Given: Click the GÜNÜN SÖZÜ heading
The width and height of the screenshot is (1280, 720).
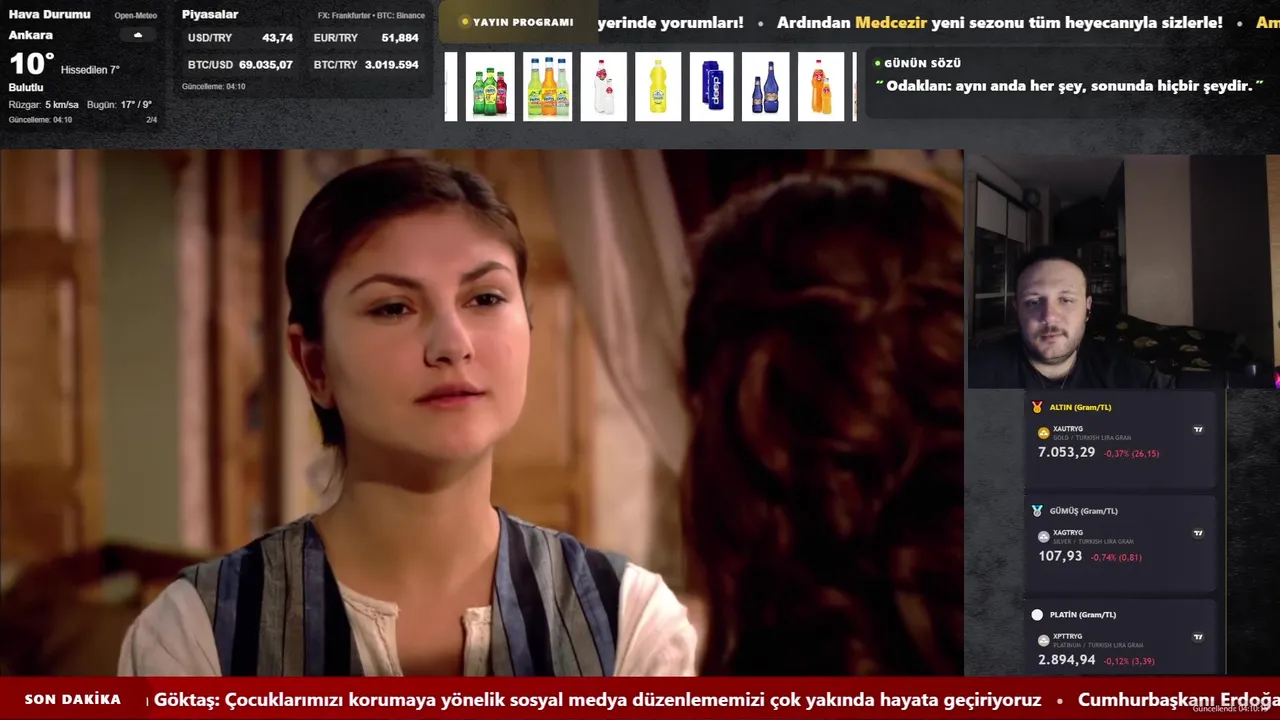Looking at the screenshot, I should 922,63.
